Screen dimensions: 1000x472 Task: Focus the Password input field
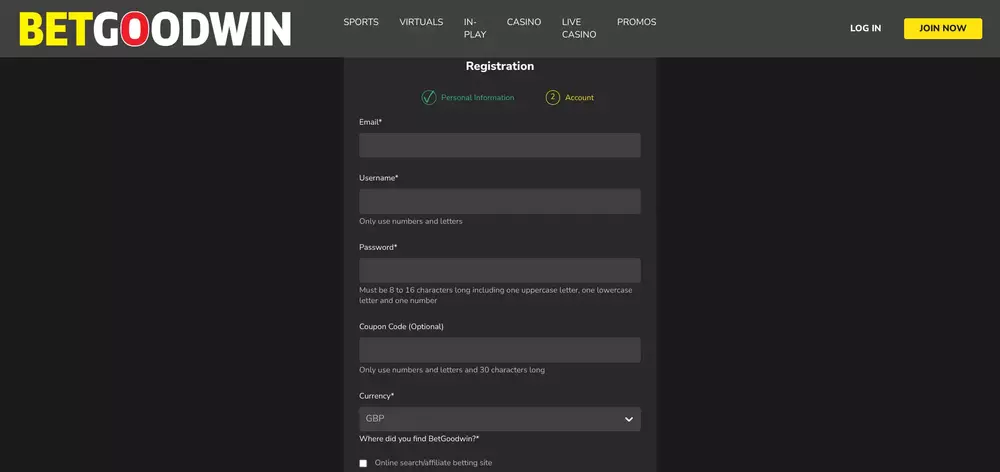coord(499,270)
